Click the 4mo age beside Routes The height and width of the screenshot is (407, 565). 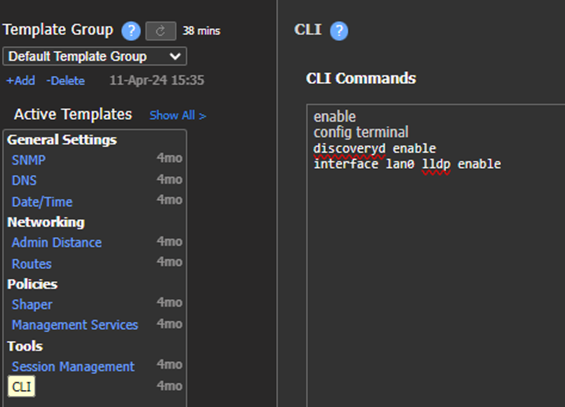tap(170, 262)
